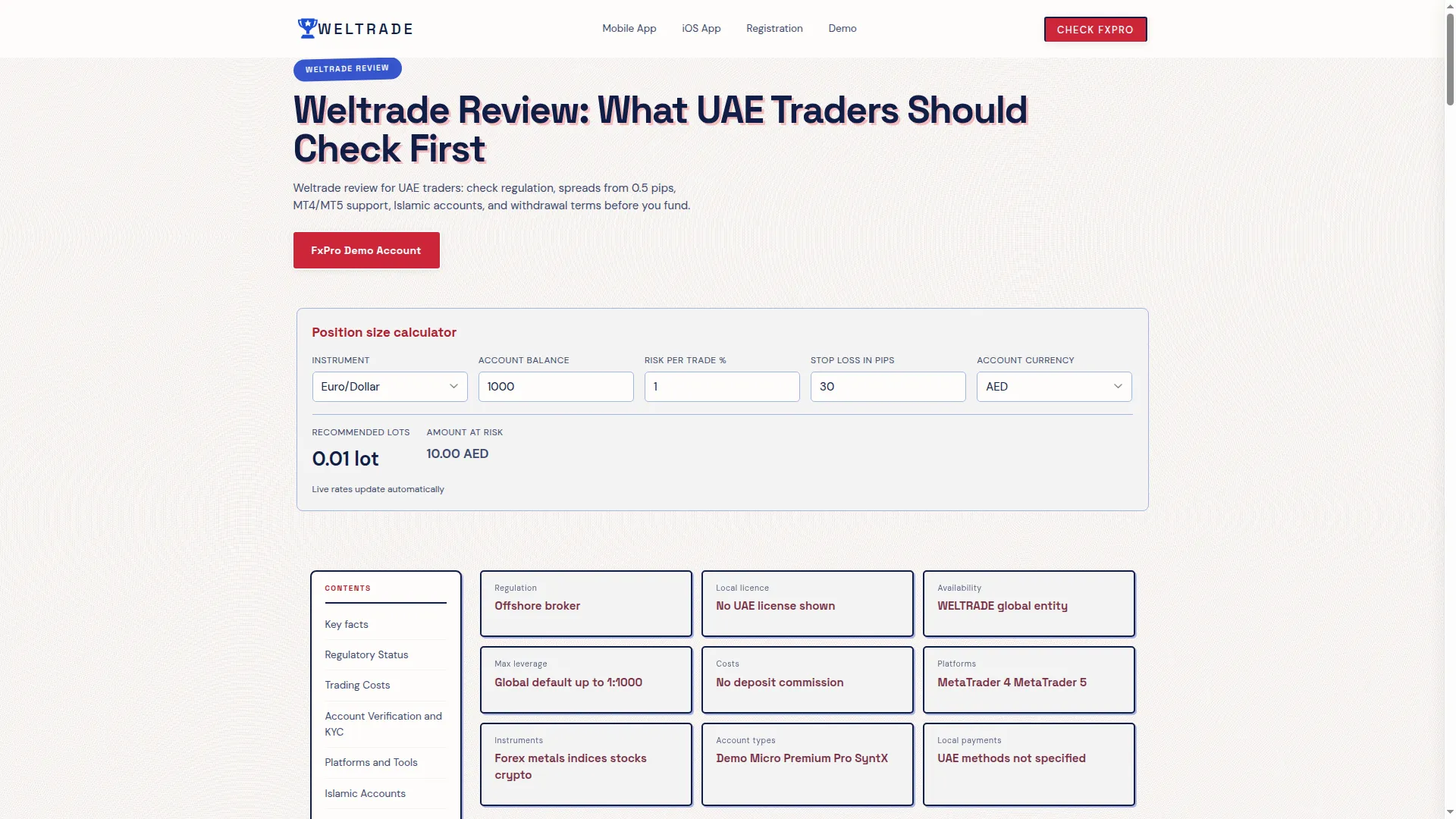Image resolution: width=1456 pixels, height=819 pixels.
Task: Focus the Stop Loss in Pips field
Action: pos(888,387)
